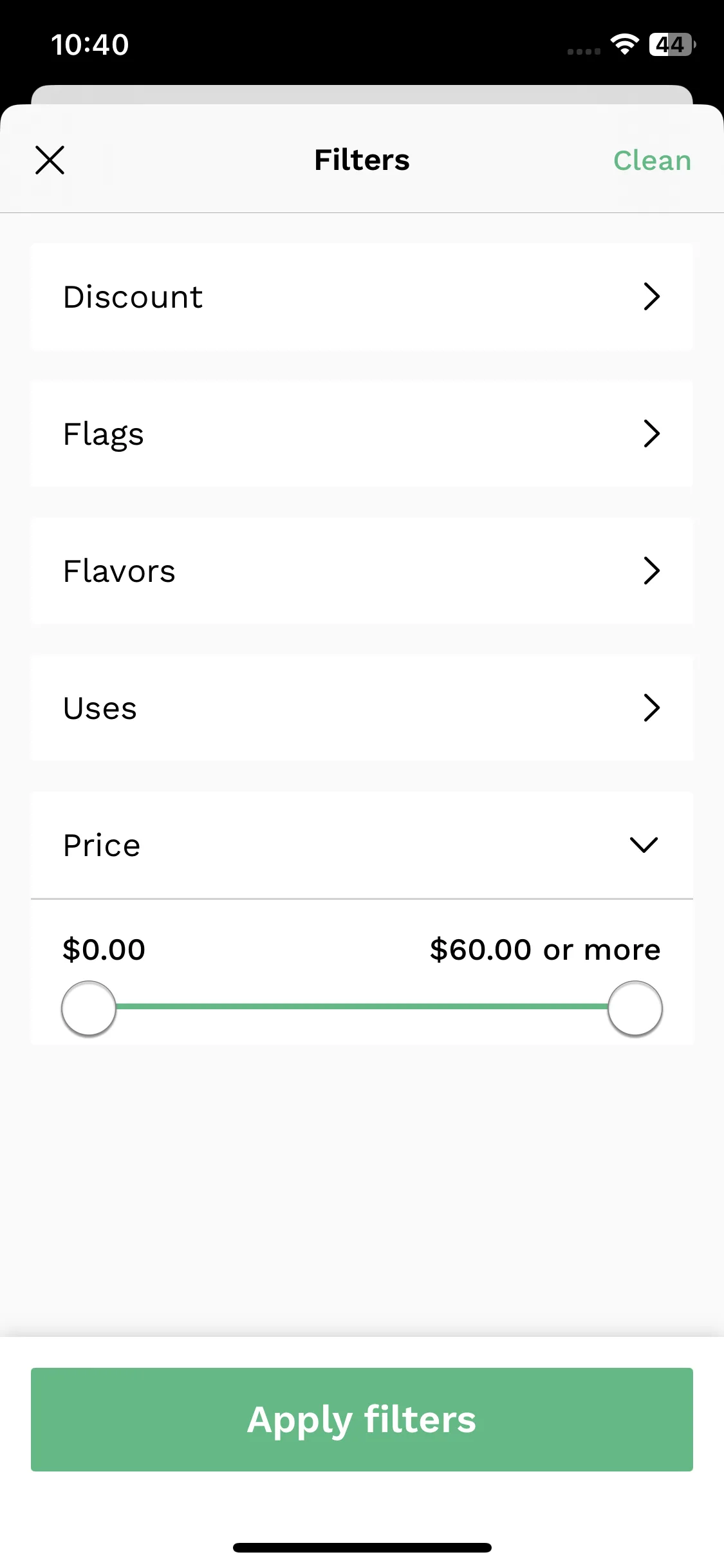724x1568 pixels.
Task: Open the Discount filter row
Action: click(362, 297)
